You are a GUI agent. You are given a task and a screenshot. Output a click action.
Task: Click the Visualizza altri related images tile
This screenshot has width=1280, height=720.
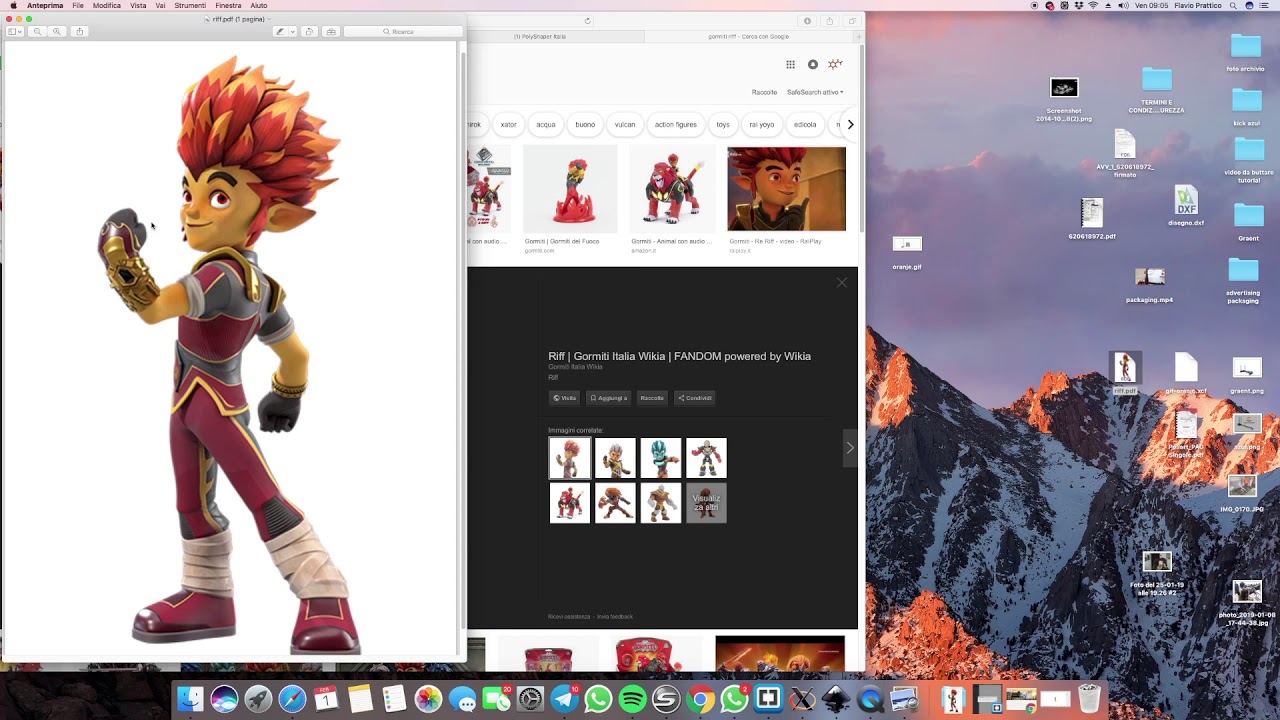[x=706, y=503]
